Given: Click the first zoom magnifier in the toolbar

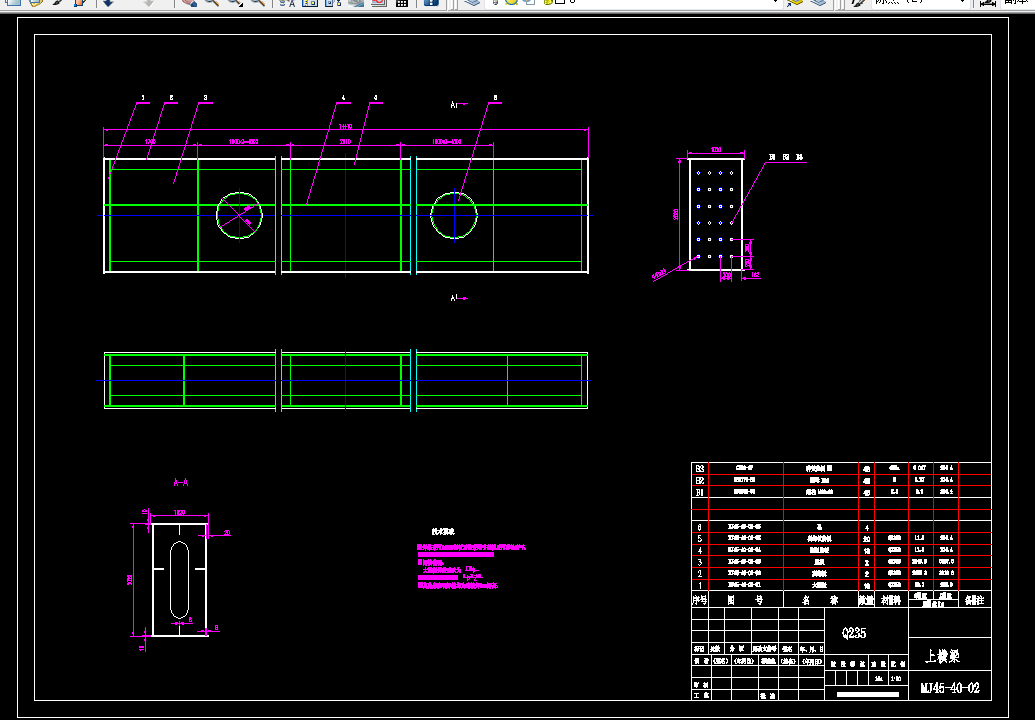Looking at the screenshot, I should coord(212,3).
